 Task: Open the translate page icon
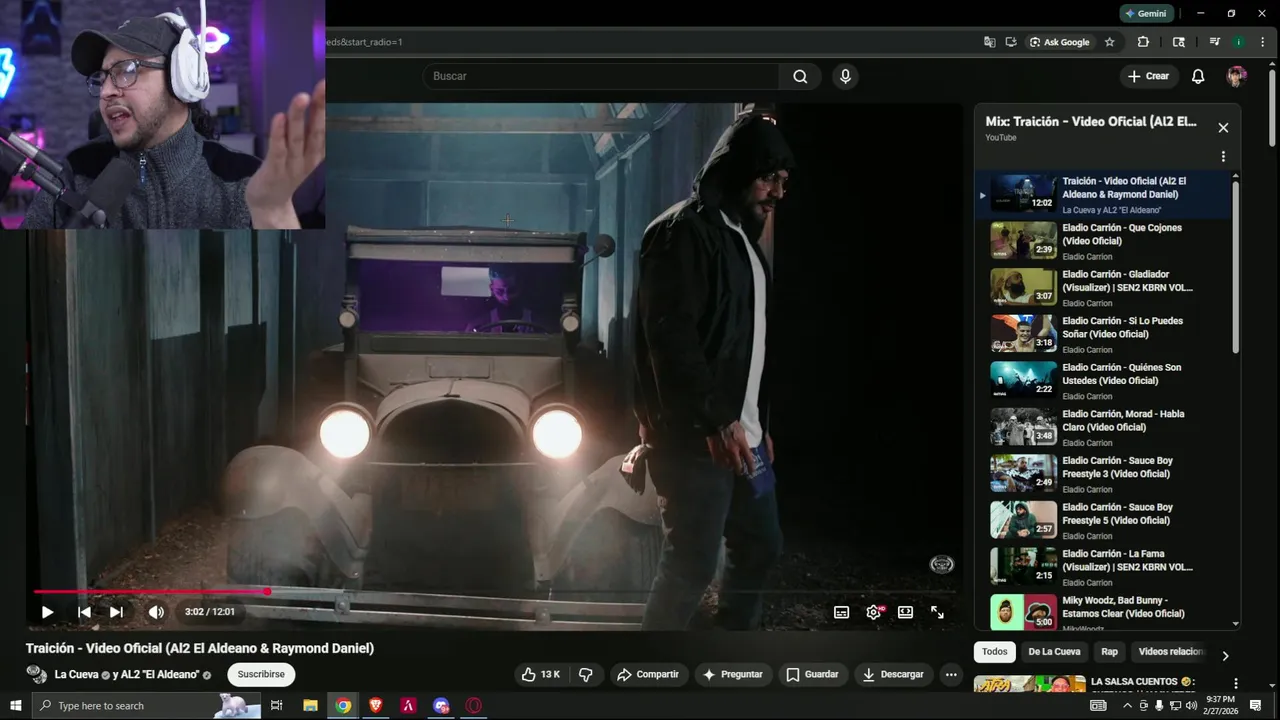[x=989, y=42]
